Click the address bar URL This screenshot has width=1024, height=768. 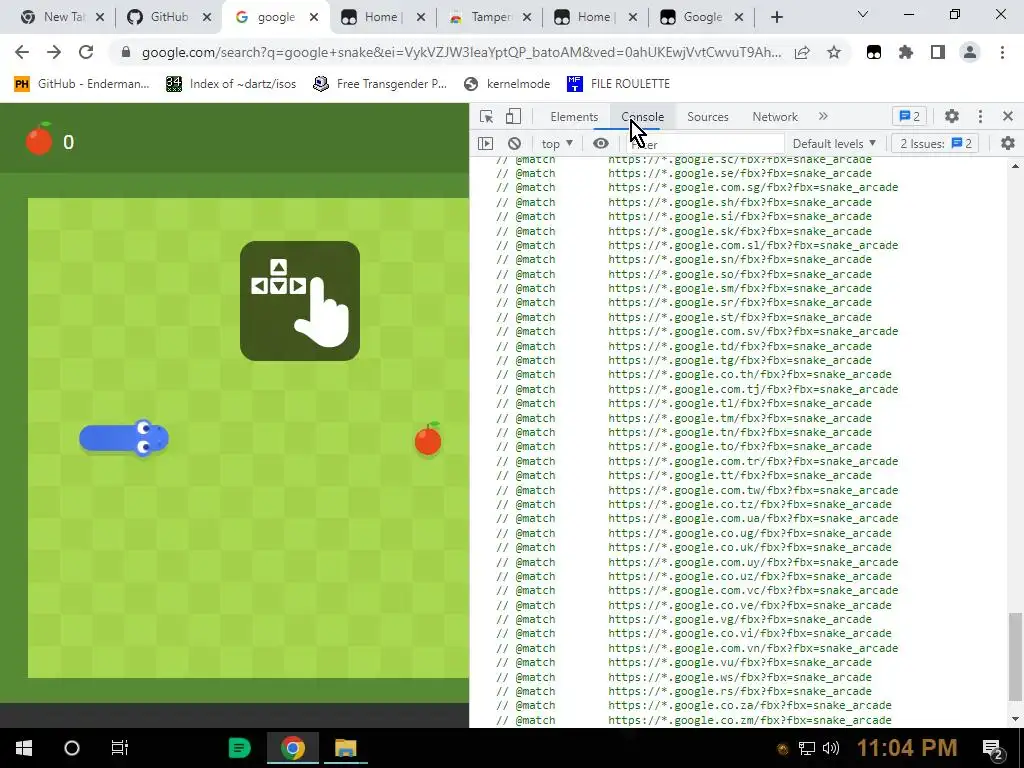(x=461, y=52)
